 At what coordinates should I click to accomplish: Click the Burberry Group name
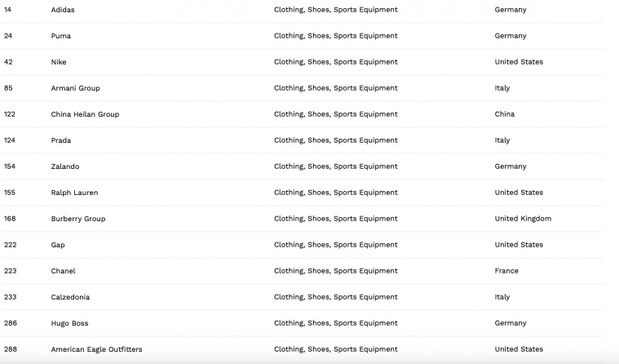click(78, 219)
